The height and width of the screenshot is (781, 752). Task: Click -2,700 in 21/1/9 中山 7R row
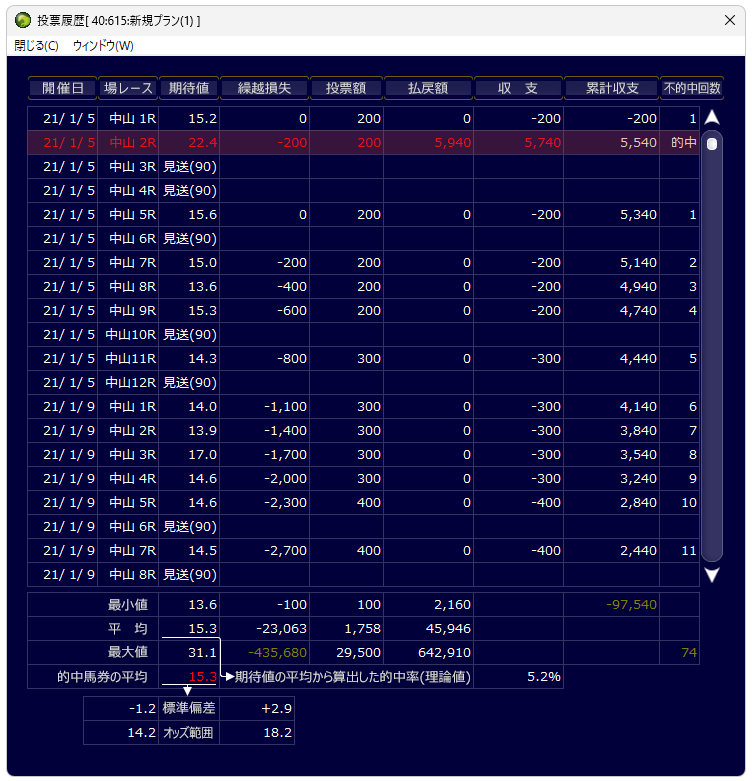point(285,550)
